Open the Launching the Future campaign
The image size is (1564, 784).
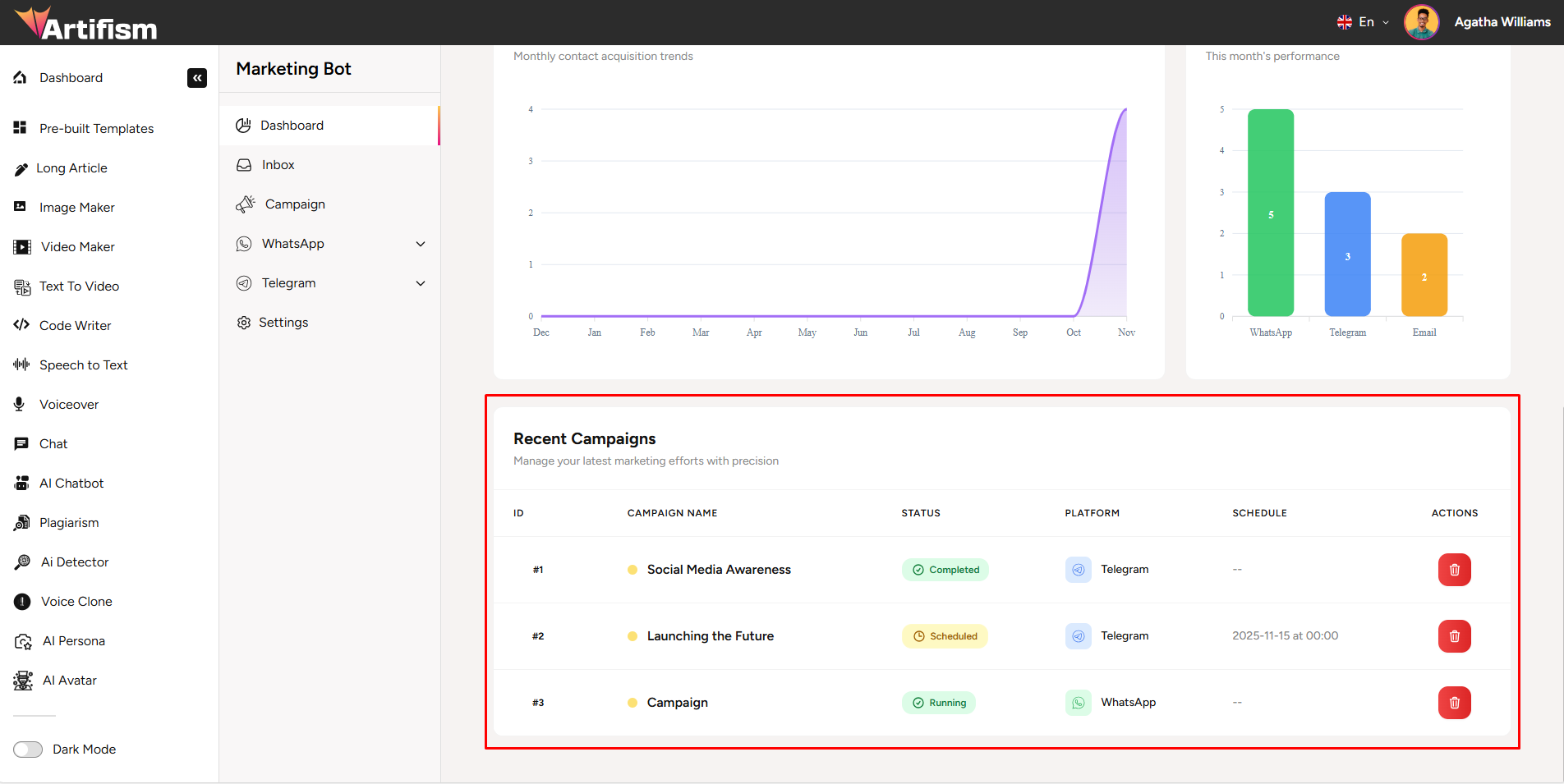coord(710,636)
